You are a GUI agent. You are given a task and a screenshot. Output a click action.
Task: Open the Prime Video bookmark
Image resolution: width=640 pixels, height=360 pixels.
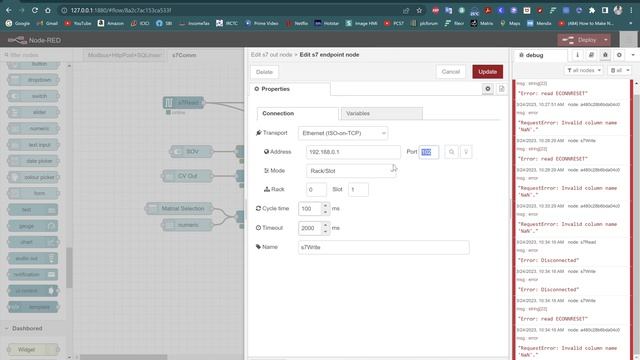pos(262,23)
